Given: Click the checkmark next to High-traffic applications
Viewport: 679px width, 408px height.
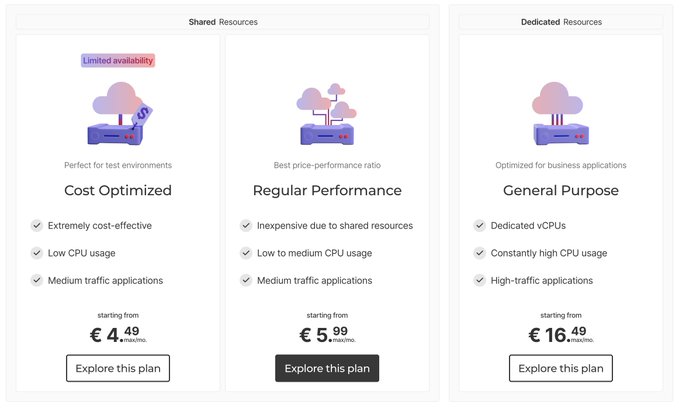Looking at the screenshot, I should (x=479, y=280).
